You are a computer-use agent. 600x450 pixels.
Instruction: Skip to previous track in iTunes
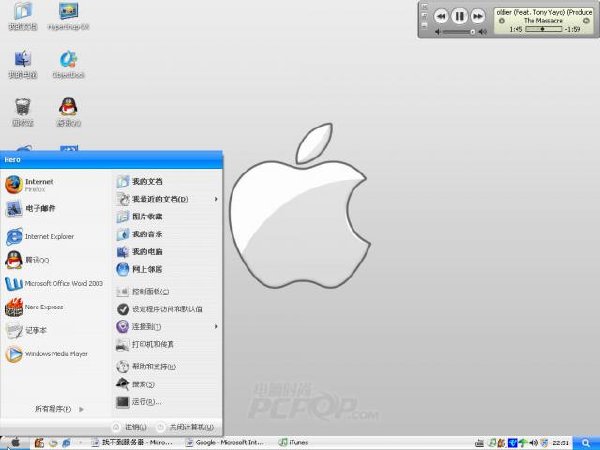click(441, 16)
